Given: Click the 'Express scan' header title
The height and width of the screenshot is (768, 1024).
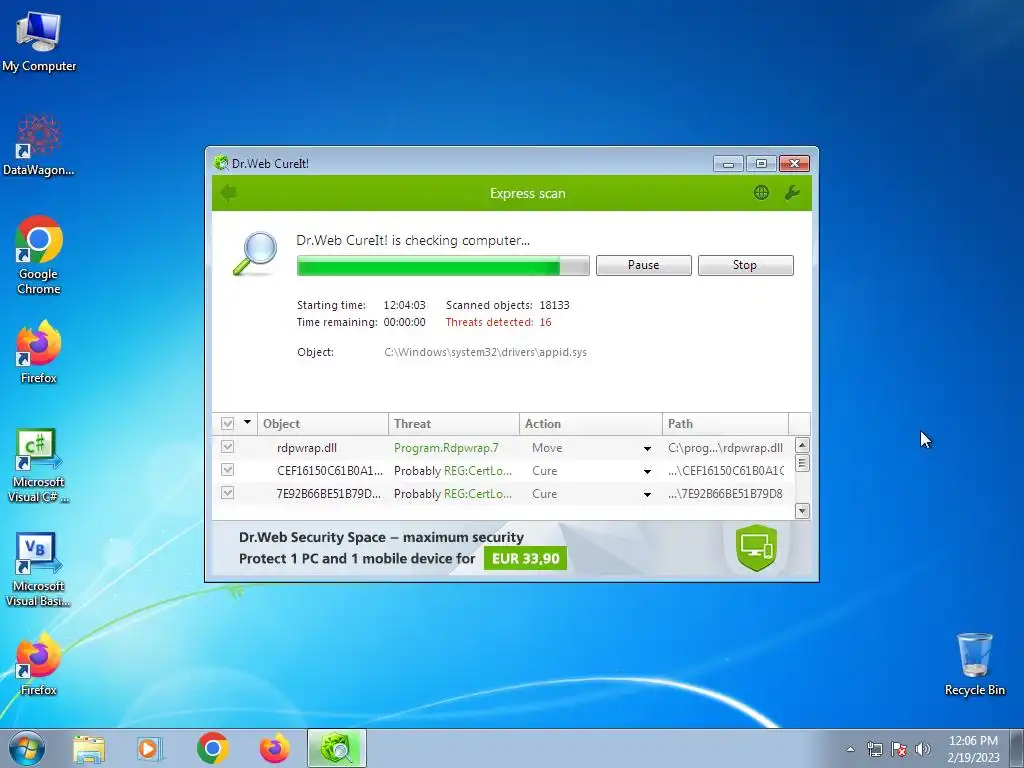Looking at the screenshot, I should click(528, 193).
